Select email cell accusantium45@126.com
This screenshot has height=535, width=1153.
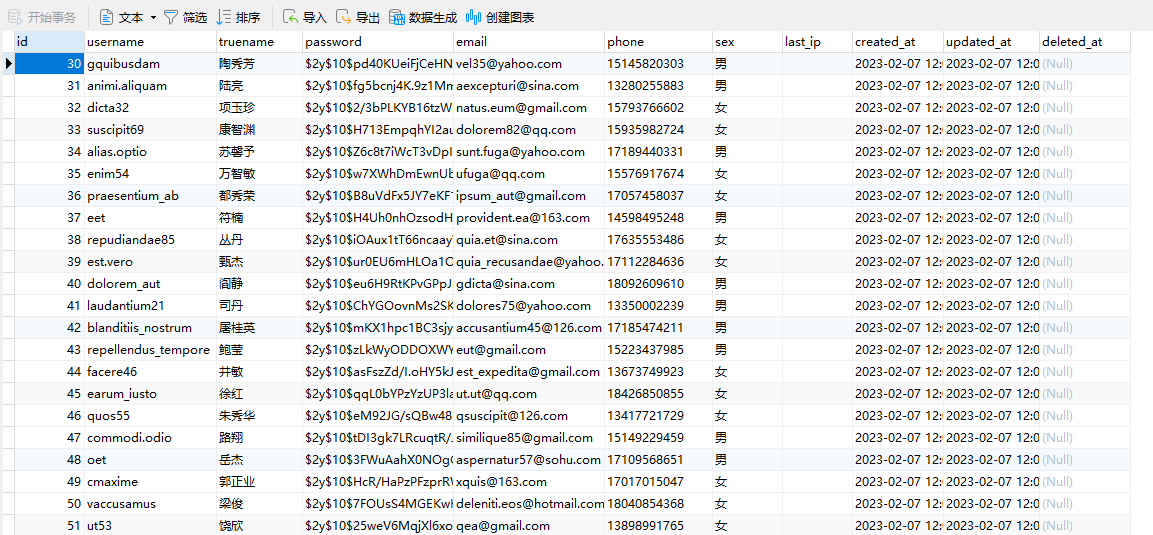(529, 328)
